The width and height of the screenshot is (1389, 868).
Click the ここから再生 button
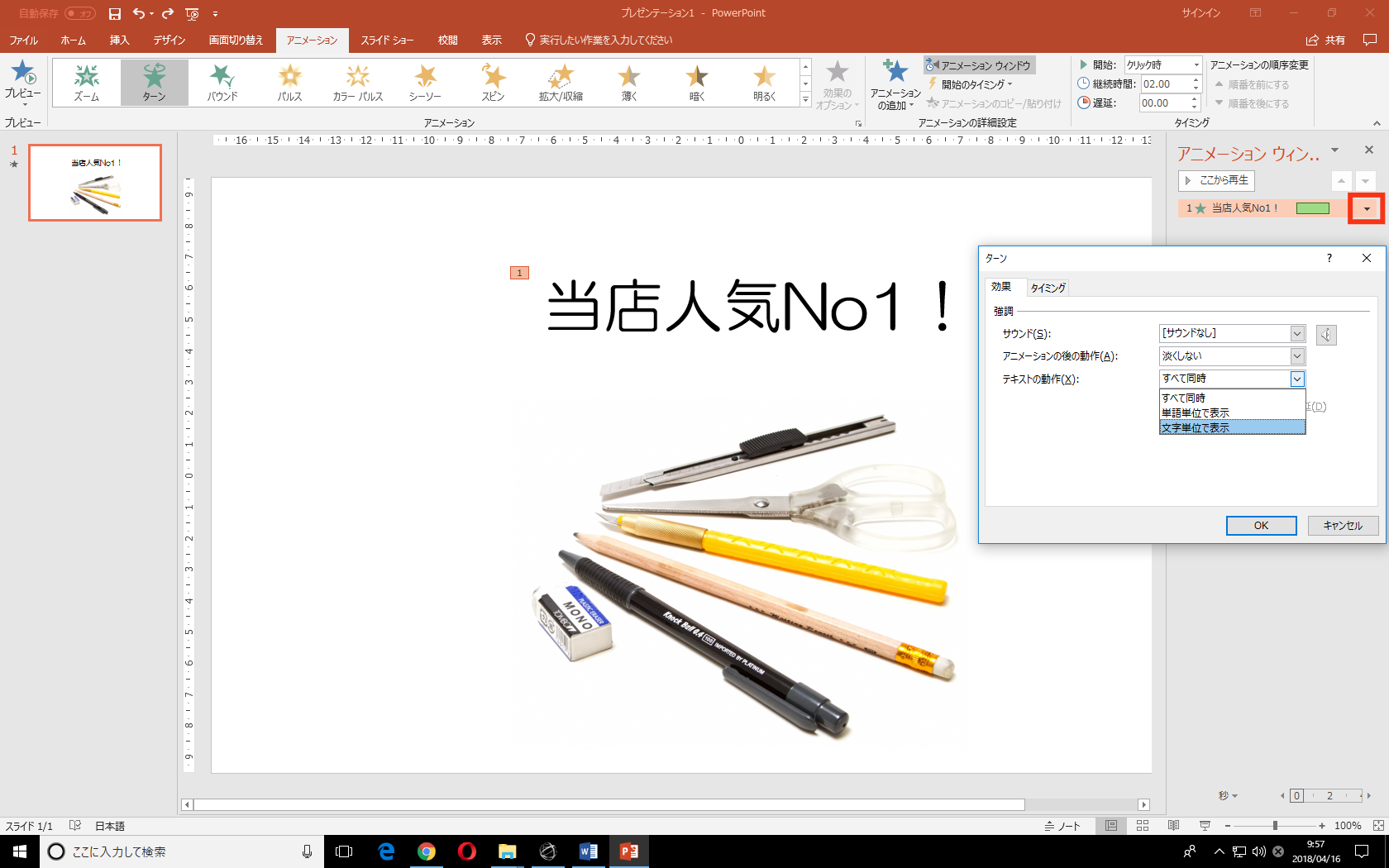(1216, 180)
